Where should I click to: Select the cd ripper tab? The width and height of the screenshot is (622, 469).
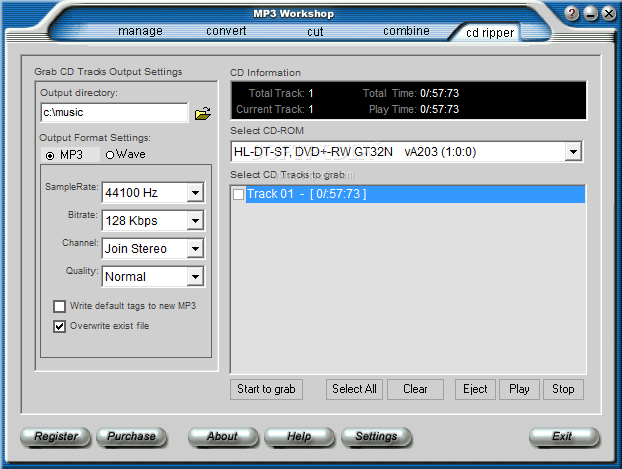pos(490,33)
